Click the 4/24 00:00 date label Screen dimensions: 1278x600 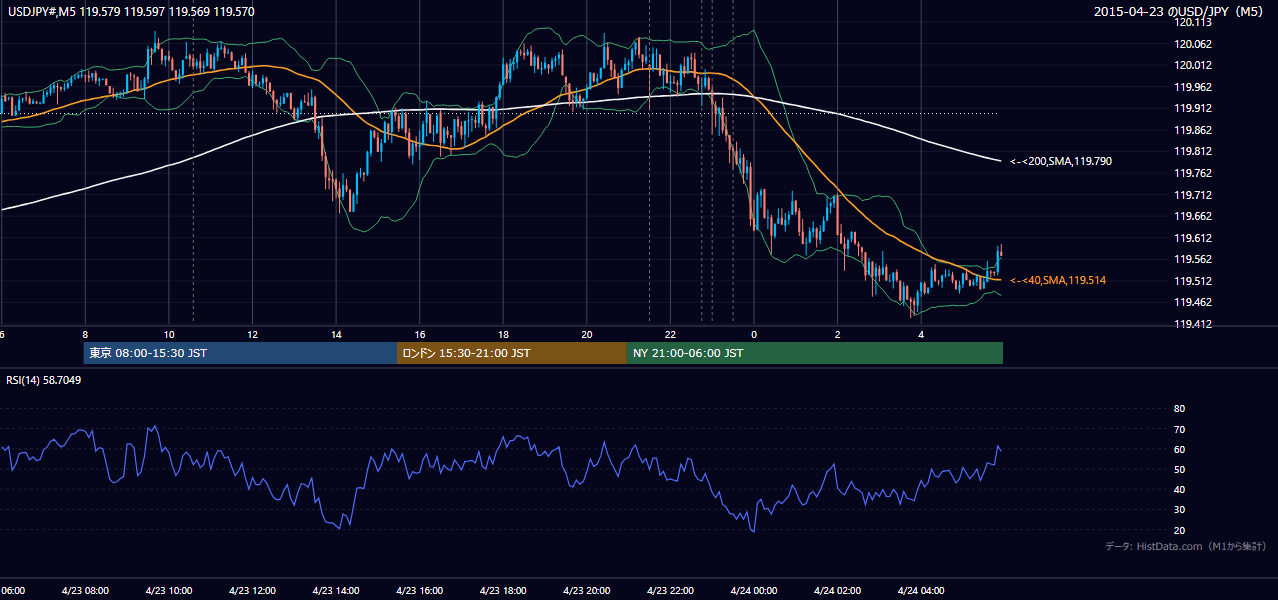click(x=753, y=590)
